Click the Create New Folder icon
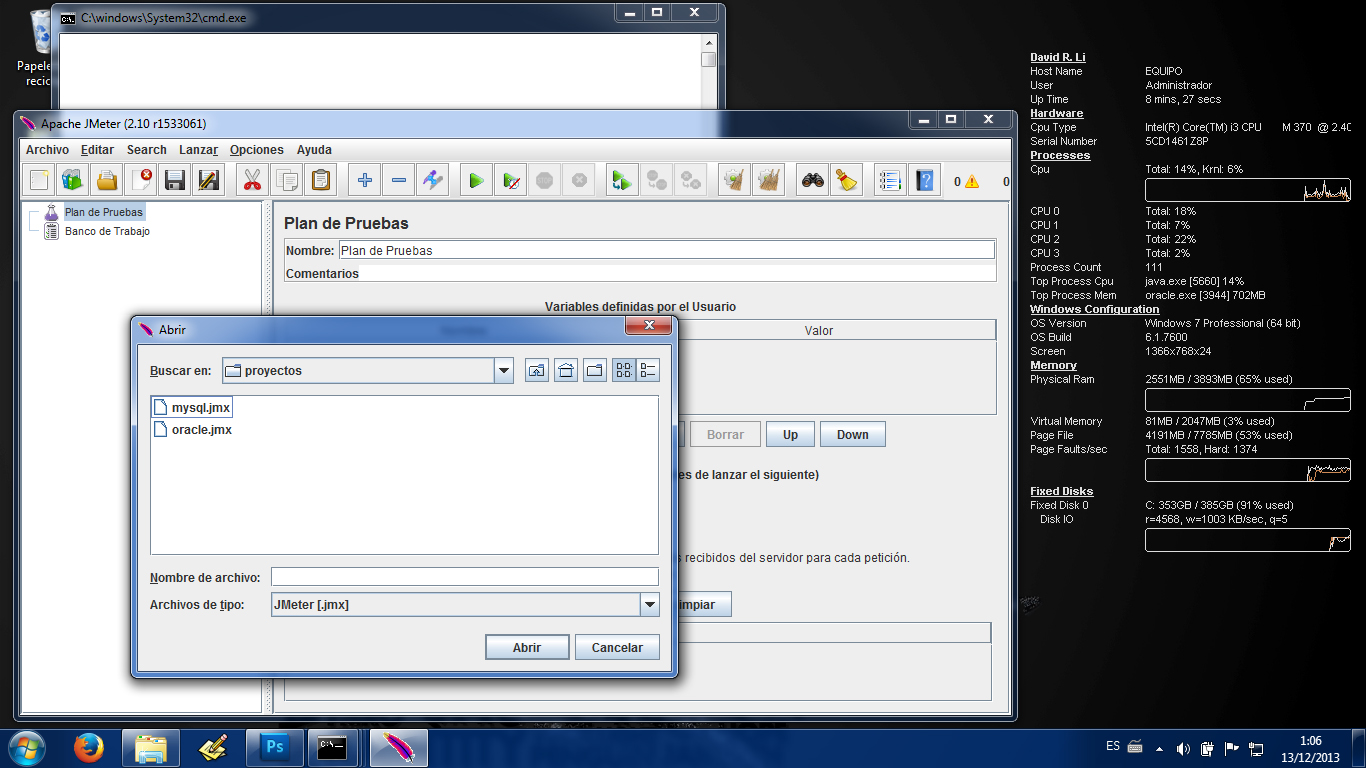This screenshot has height=768, width=1366. [595, 371]
